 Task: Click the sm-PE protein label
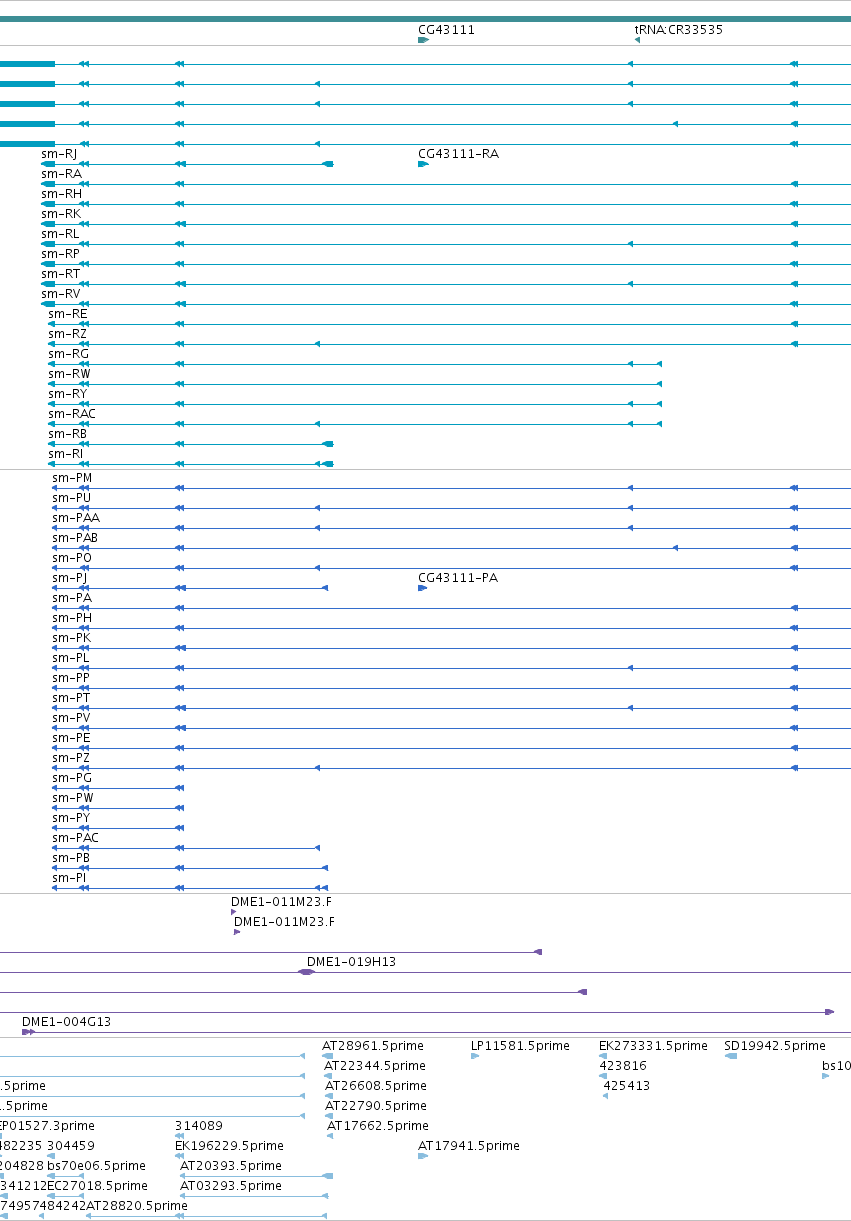[x=71, y=738]
